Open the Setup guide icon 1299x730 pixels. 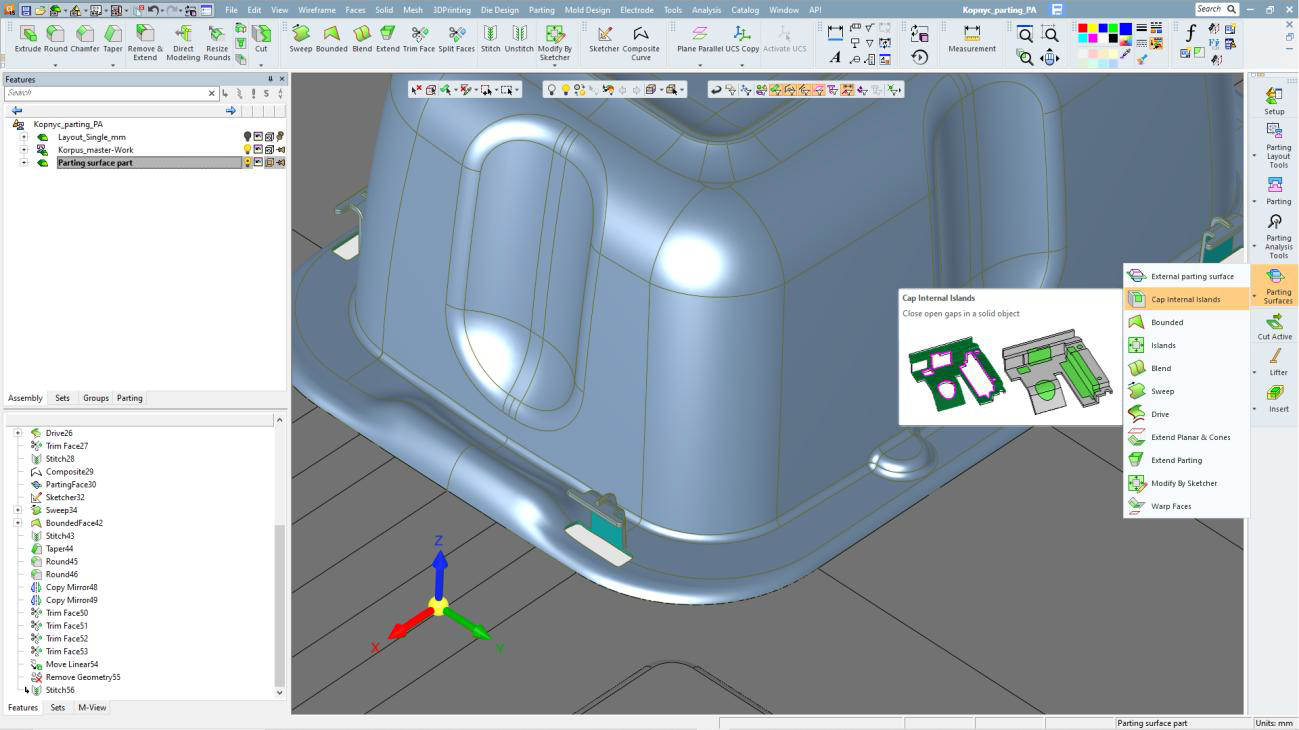pos(1274,100)
